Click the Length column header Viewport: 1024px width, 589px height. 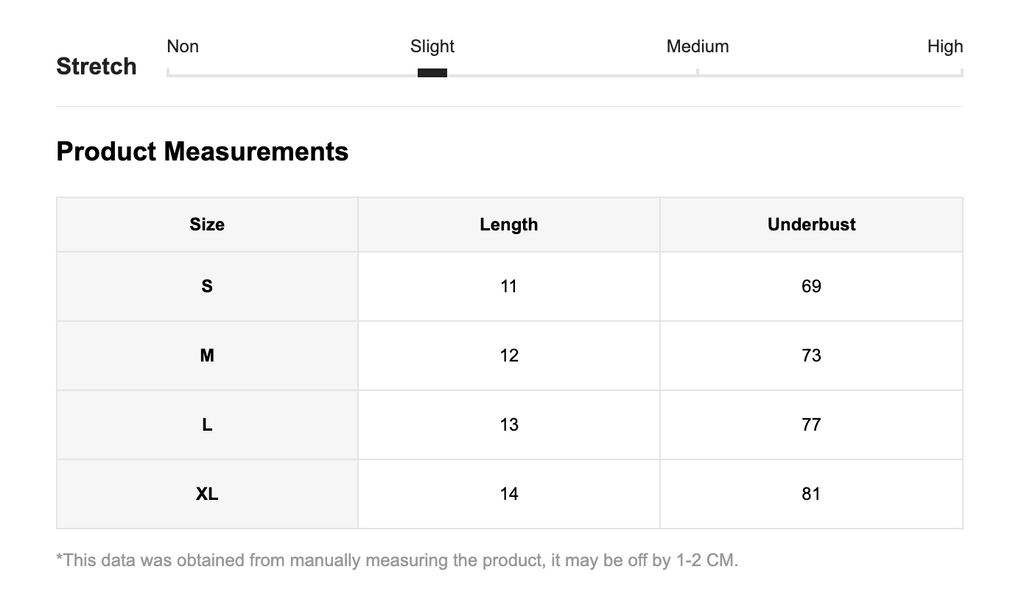[x=509, y=225]
